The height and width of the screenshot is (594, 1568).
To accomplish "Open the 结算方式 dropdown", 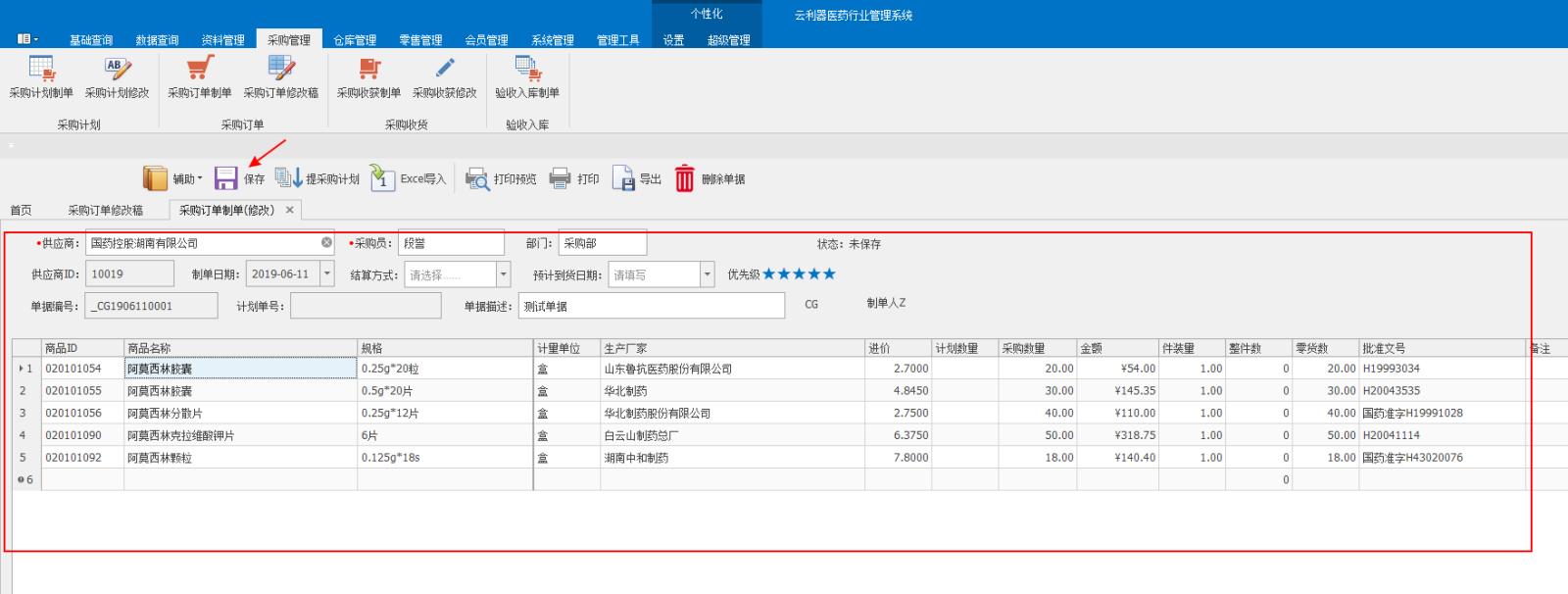I will pos(504,274).
